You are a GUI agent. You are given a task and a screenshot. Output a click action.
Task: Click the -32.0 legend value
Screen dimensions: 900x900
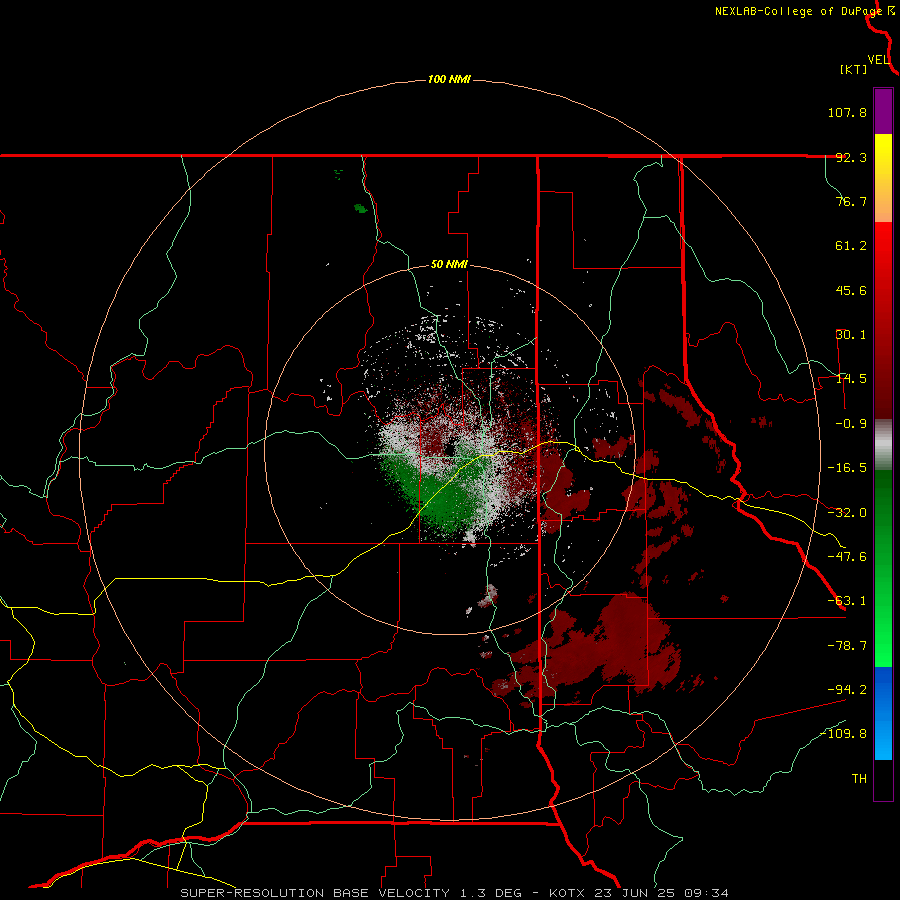(847, 513)
